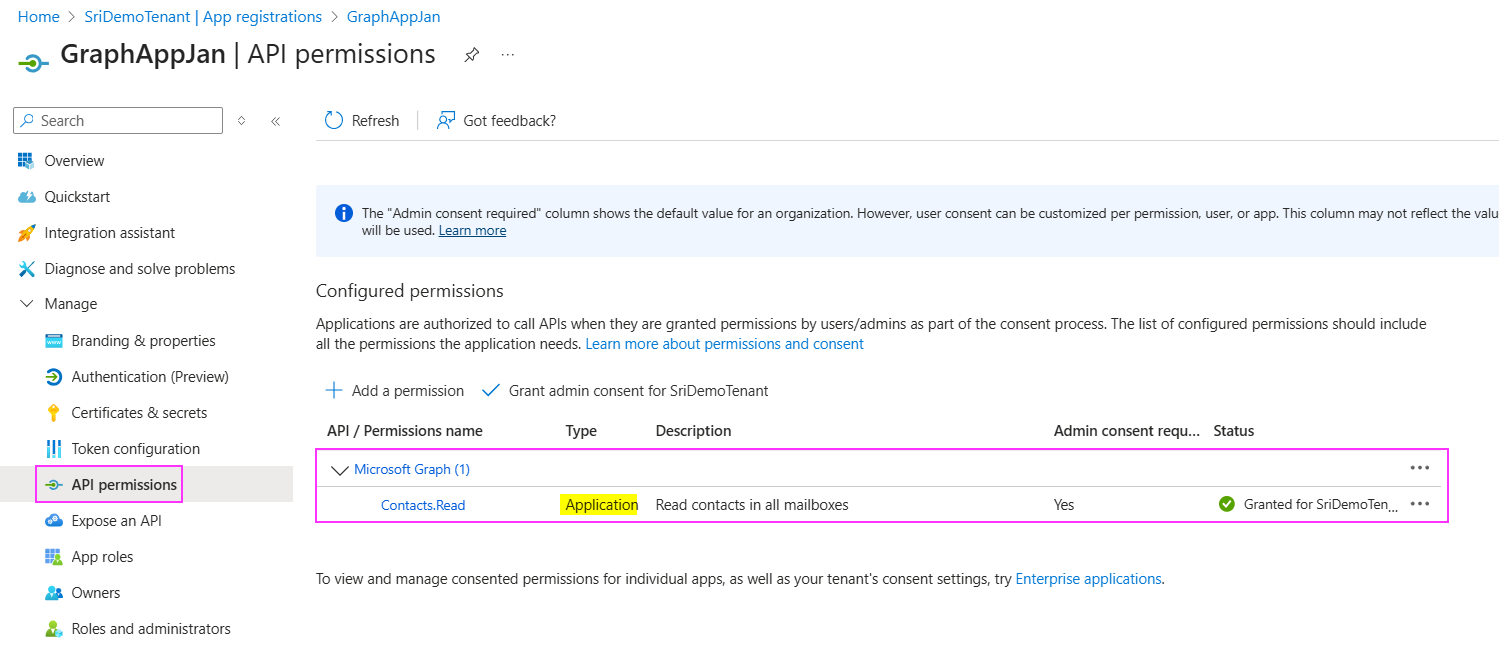
Task: Click the Refresh circular arrow icon
Action: coord(334,120)
